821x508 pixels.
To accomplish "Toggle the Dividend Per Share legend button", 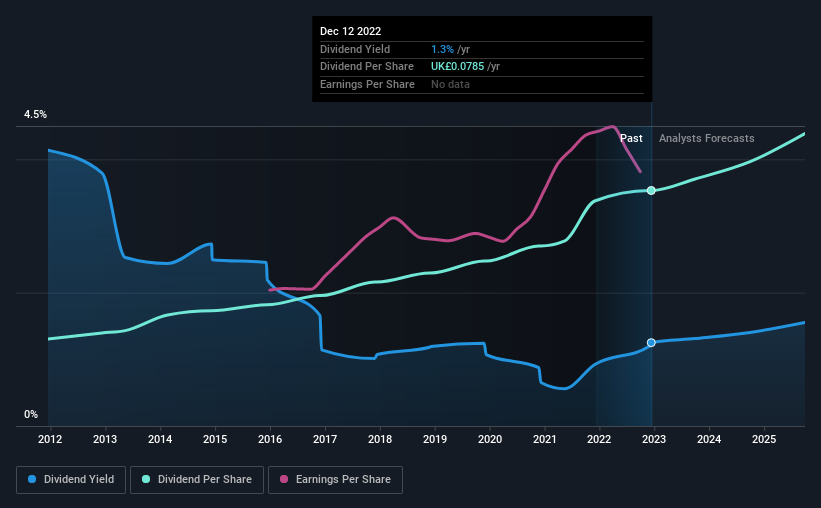I will pos(197,480).
